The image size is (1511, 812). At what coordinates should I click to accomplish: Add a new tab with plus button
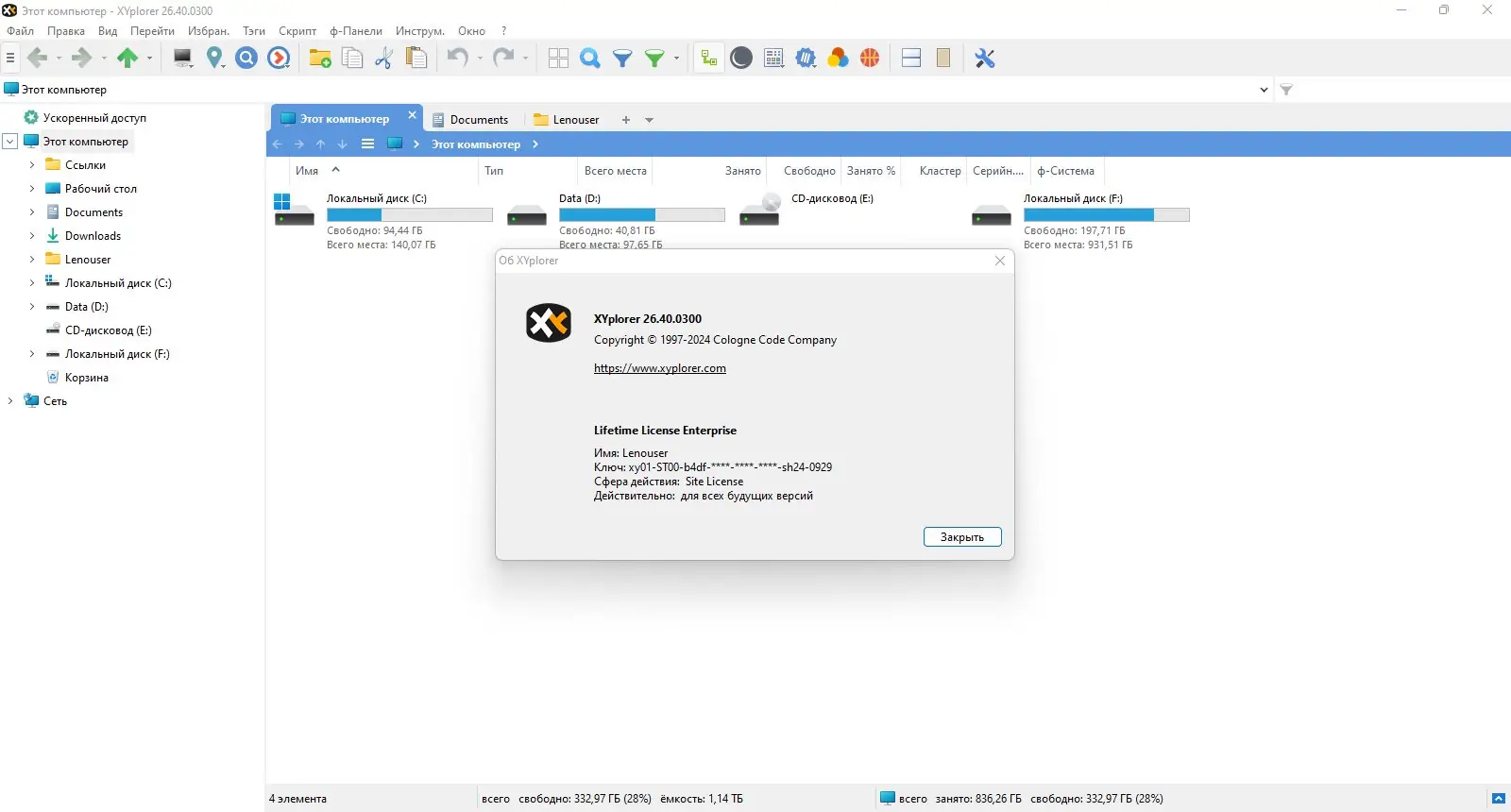(625, 120)
